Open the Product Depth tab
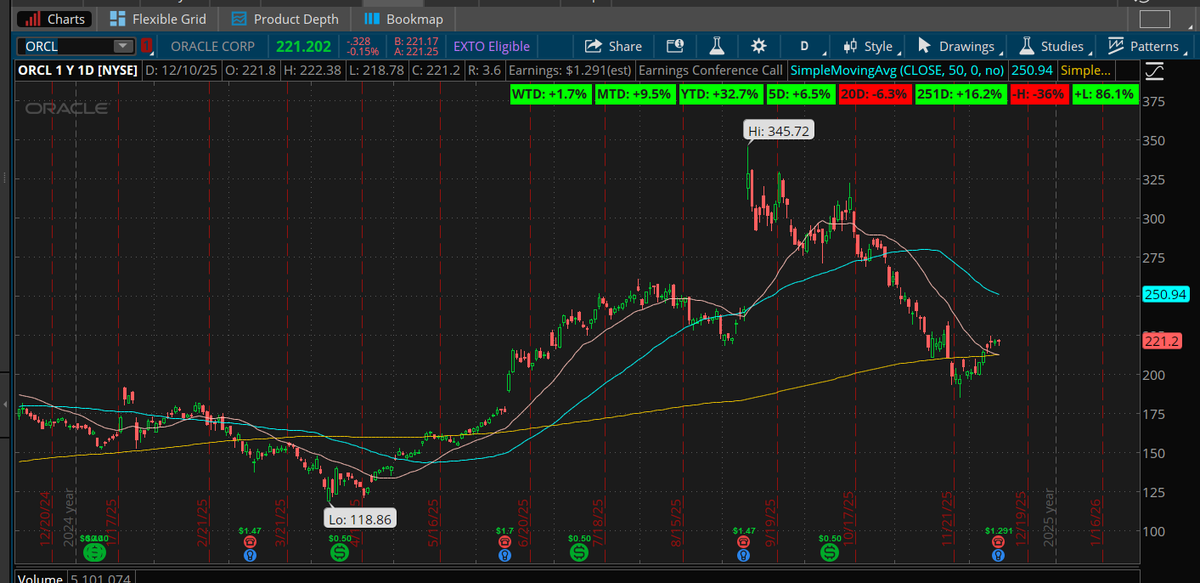The width and height of the screenshot is (1200, 583). point(285,19)
